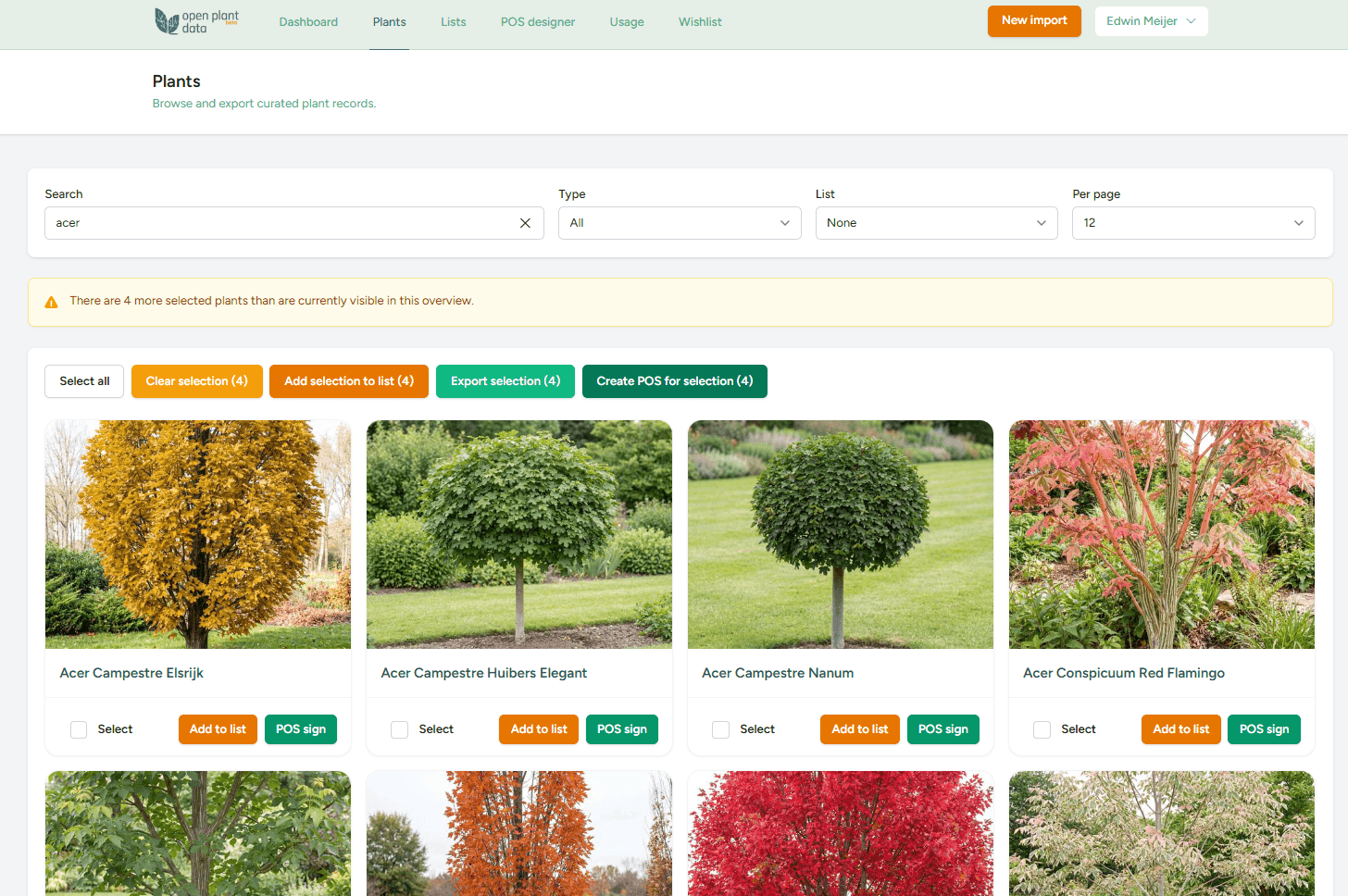This screenshot has width=1348, height=896.
Task: Open the Wishlist tab
Action: [x=700, y=22]
